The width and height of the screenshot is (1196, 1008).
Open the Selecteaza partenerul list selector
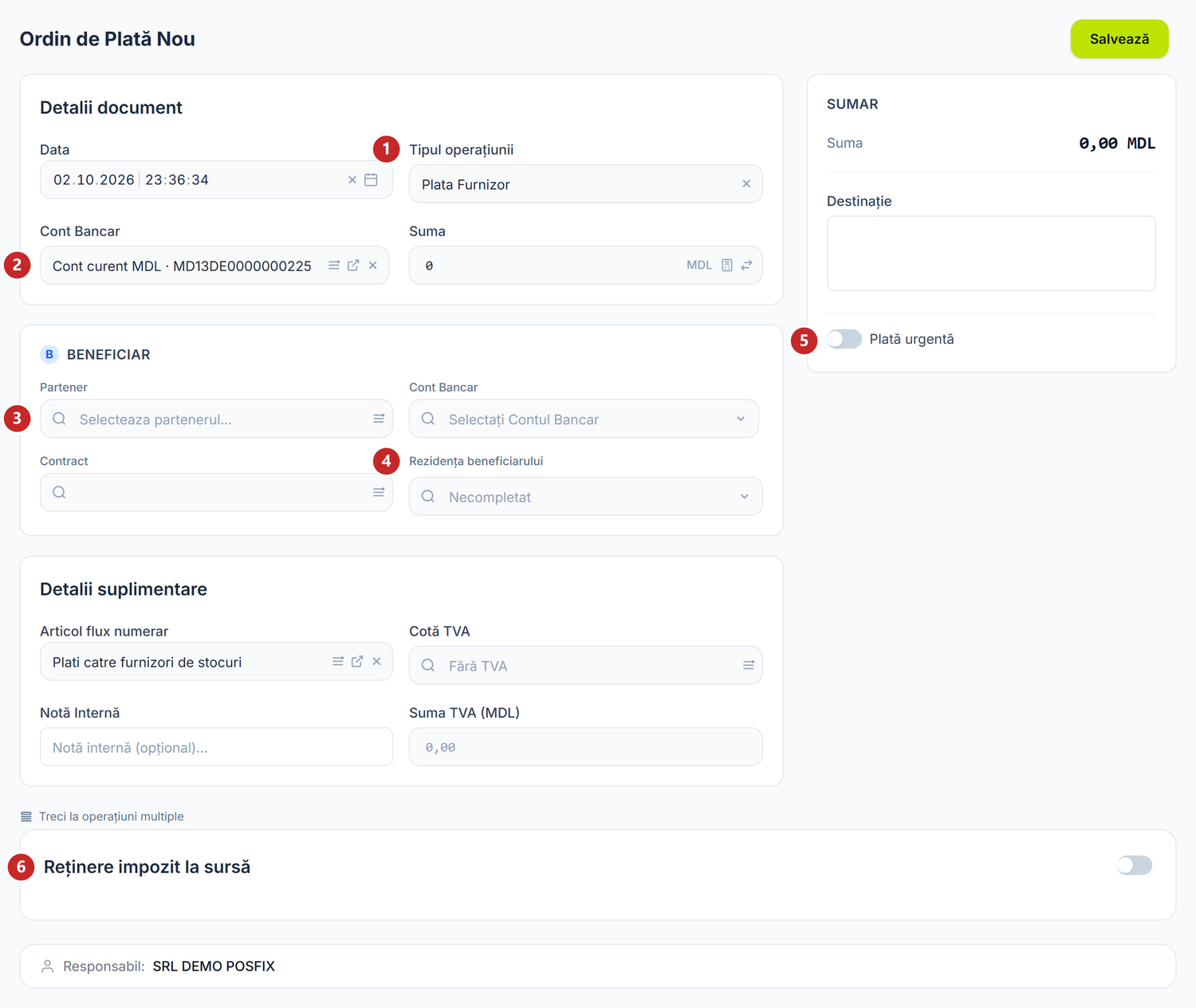(379, 419)
